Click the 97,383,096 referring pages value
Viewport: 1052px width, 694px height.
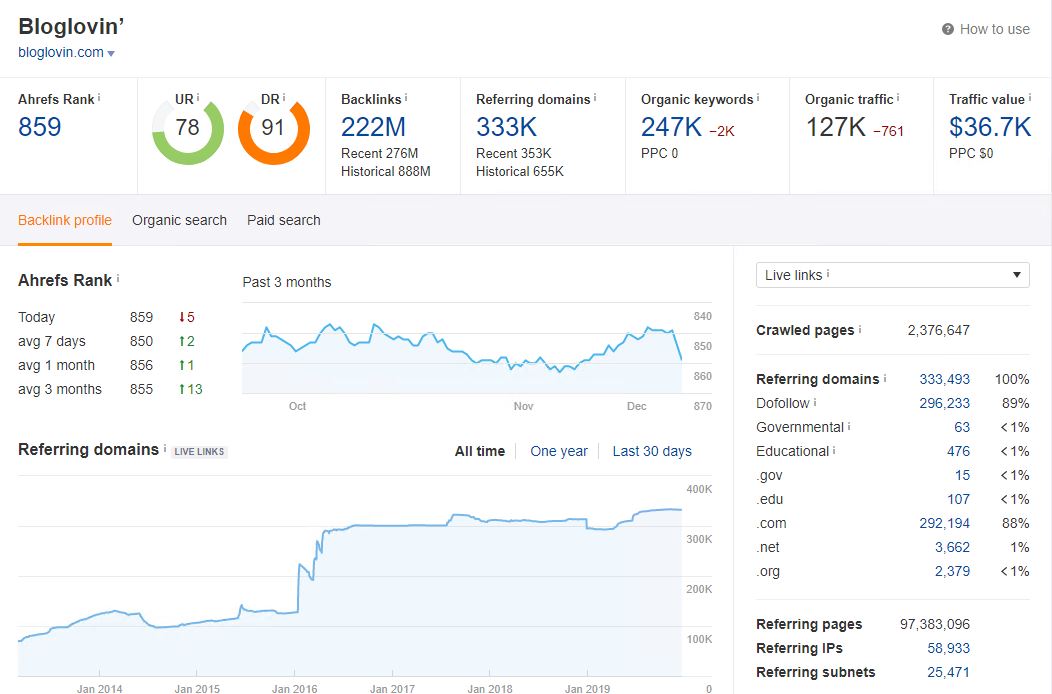click(935, 624)
